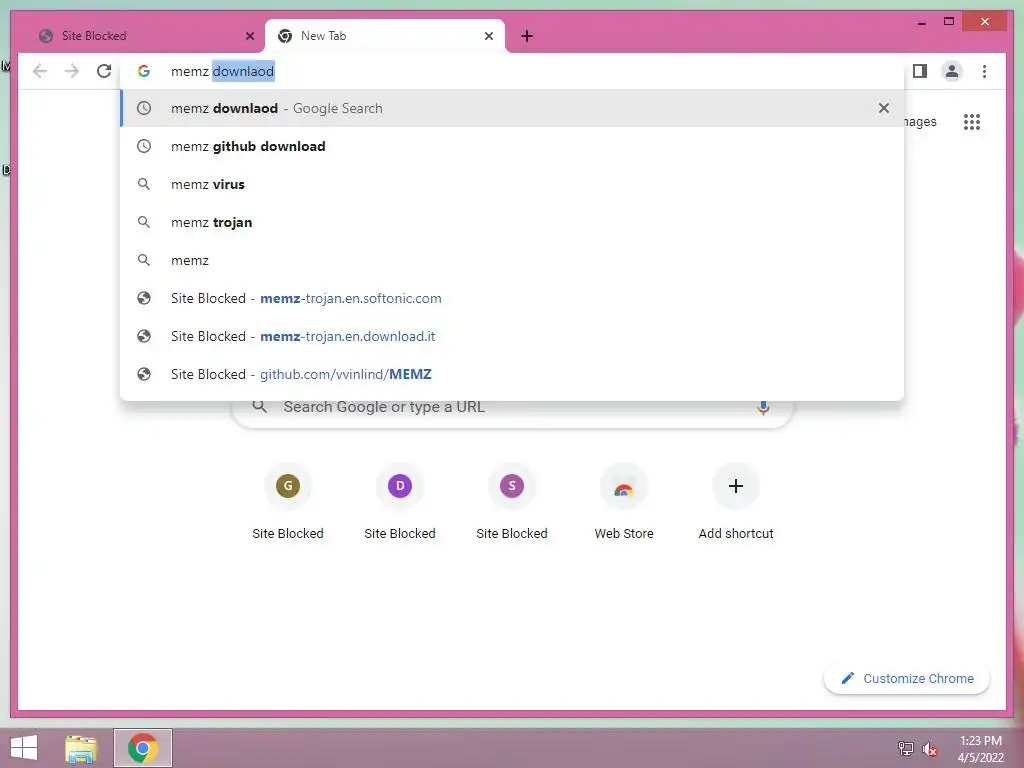The width and height of the screenshot is (1024, 768).
Task: Open the Windows Start button
Action: tap(24, 748)
